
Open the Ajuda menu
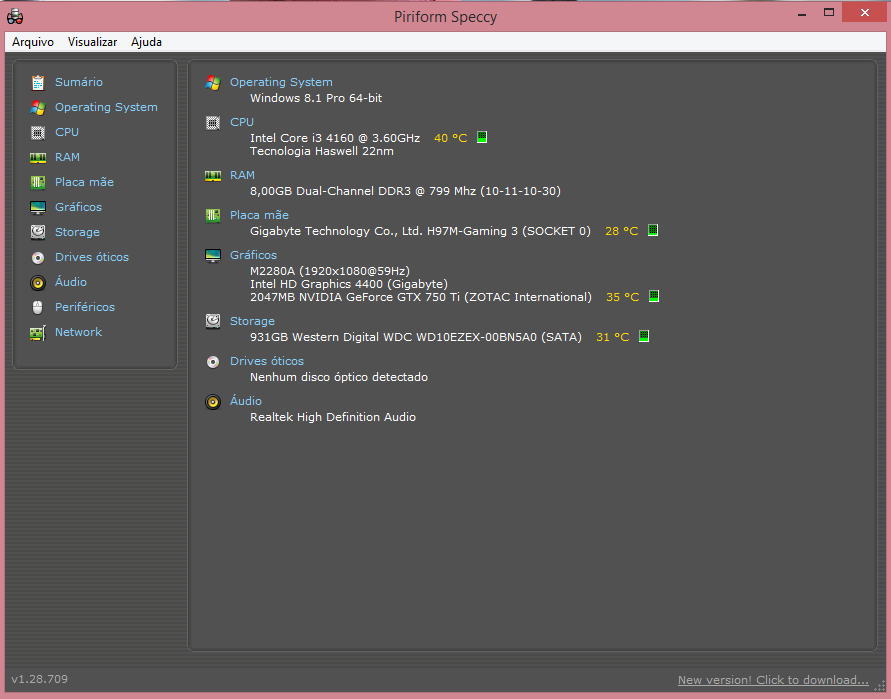(x=146, y=42)
